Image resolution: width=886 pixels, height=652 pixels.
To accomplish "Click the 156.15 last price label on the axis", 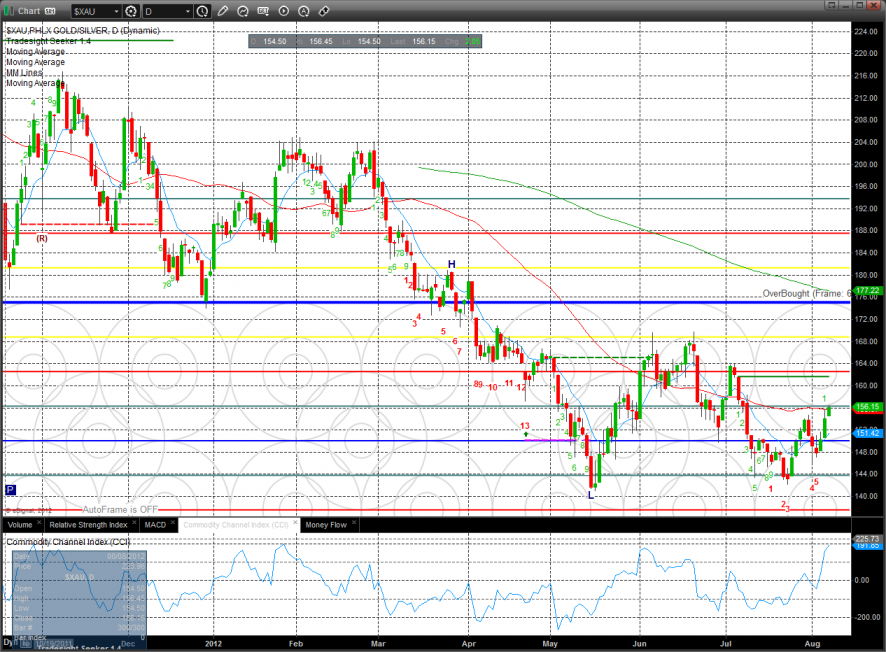I will pos(866,407).
